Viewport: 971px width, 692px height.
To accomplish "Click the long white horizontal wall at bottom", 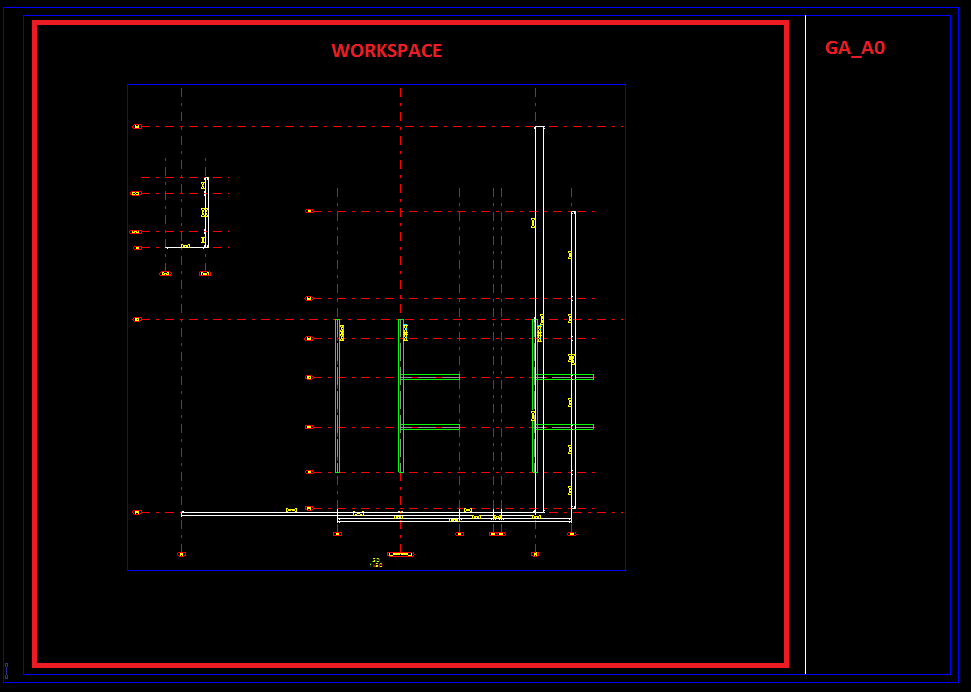I will click(x=250, y=513).
